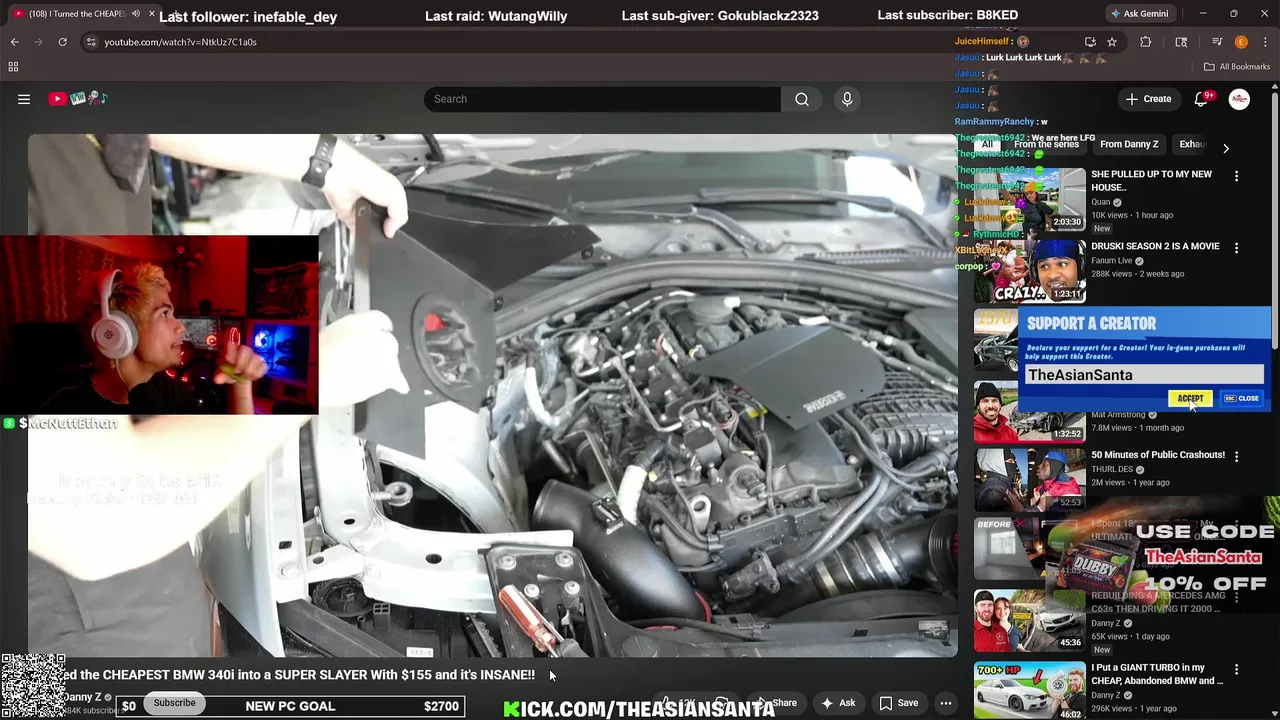This screenshot has width=1280, height=720.
Task: Click the browser address bar URL
Action: pyautogui.click(x=180, y=42)
